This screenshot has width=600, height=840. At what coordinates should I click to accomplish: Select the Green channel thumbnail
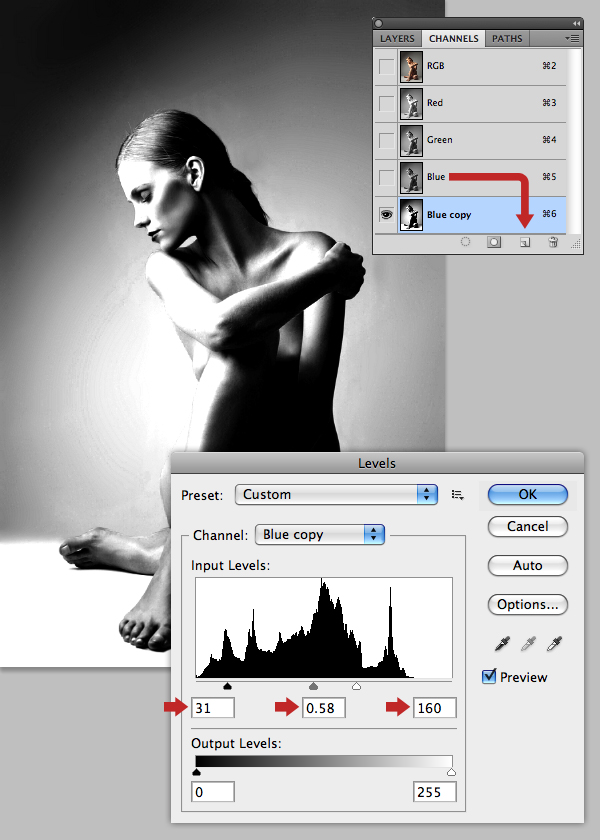[x=411, y=140]
